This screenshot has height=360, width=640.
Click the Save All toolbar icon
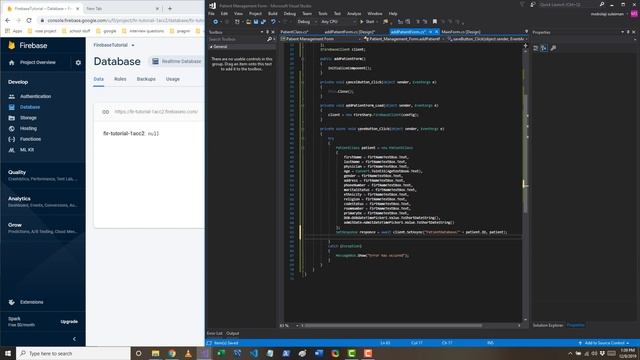263,22
